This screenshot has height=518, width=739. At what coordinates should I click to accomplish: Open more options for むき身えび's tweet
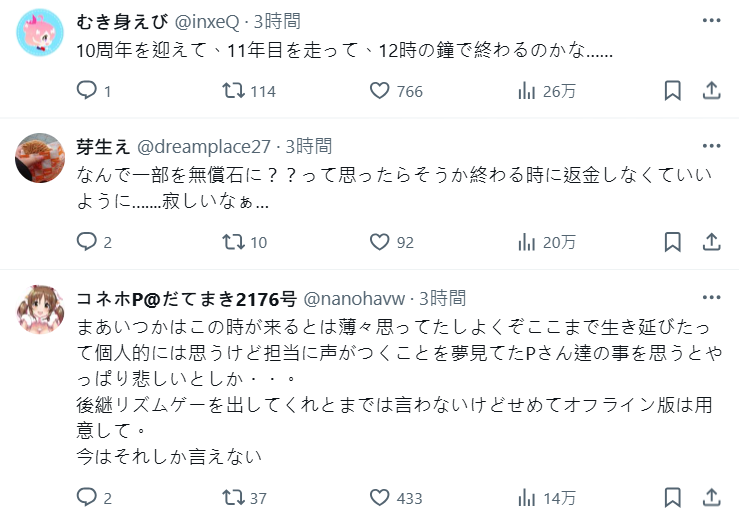tap(710, 21)
